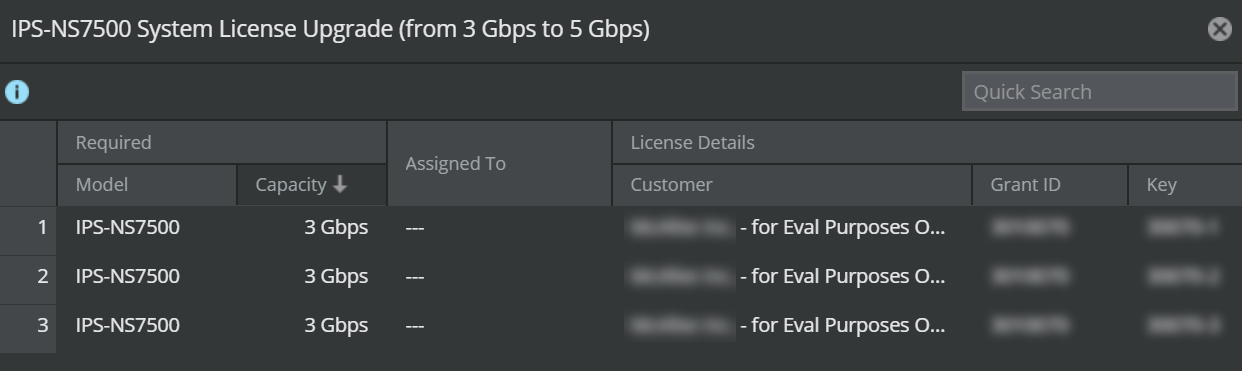Click 3 Gbps capacity in second row
The height and width of the screenshot is (371, 1242).
tap(336, 277)
